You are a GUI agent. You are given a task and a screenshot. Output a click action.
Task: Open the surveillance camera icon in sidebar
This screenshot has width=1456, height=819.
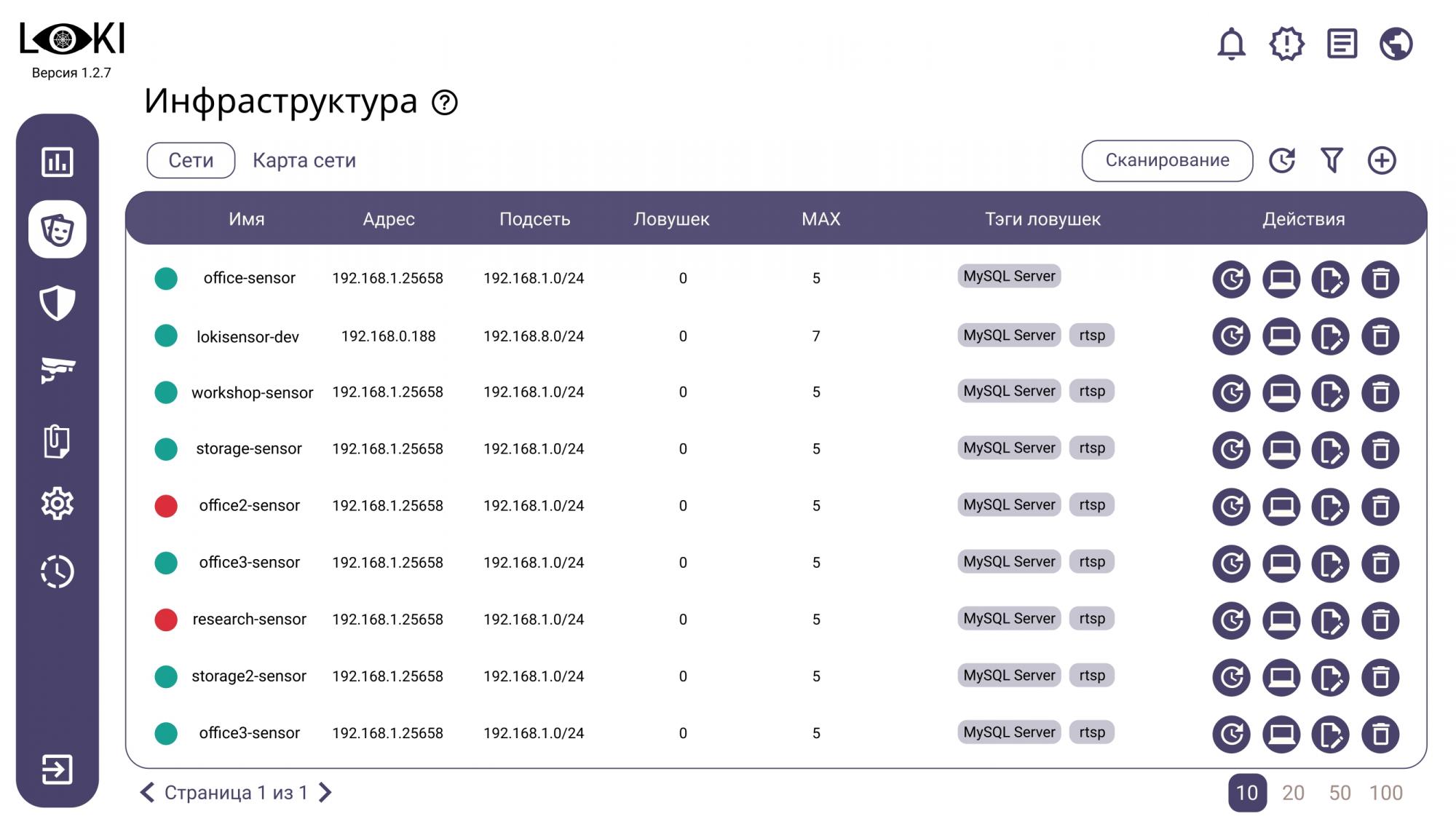coord(58,369)
